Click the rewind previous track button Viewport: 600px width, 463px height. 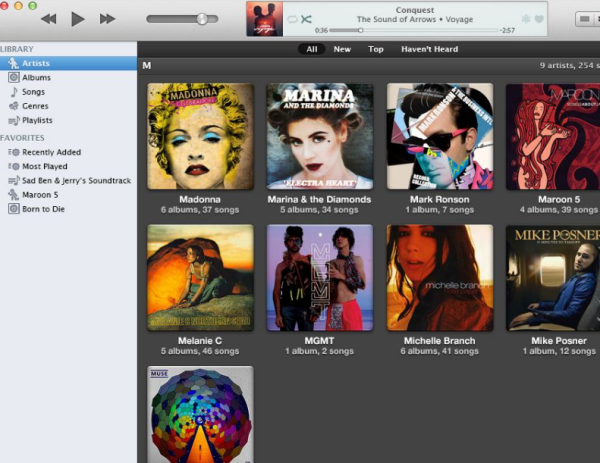pos(49,19)
